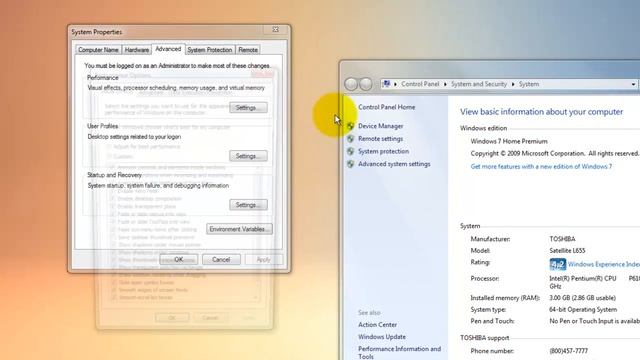
Task: Go to Control Panel Home
Action: (x=387, y=107)
